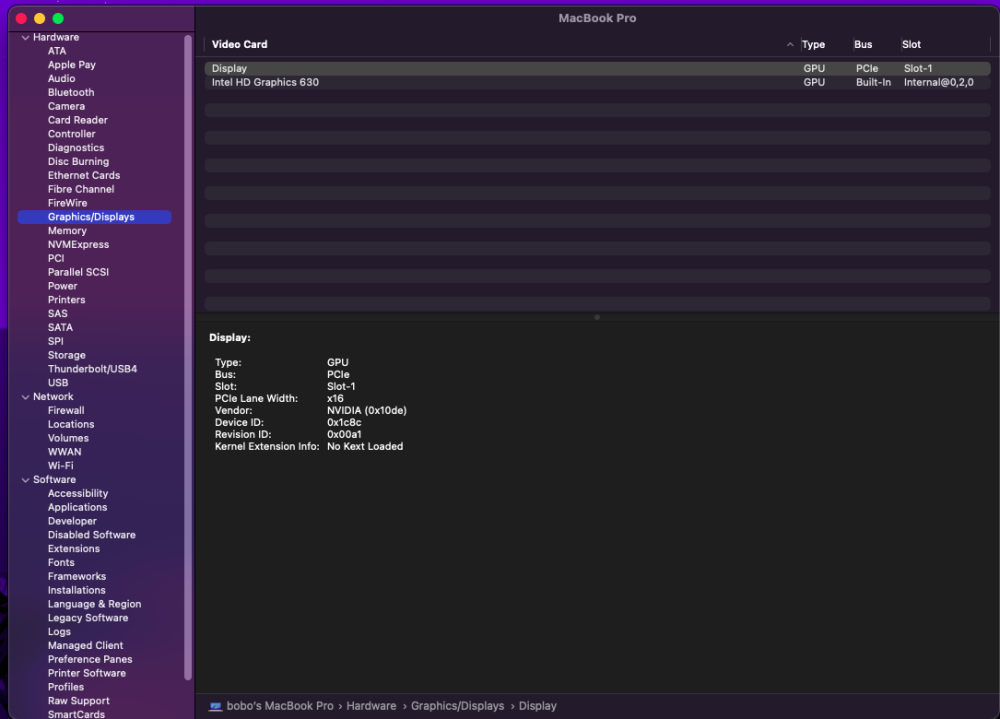Select Profiles in the sidebar
This screenshot has width=1000, height=719.
(x=66, y=687)
